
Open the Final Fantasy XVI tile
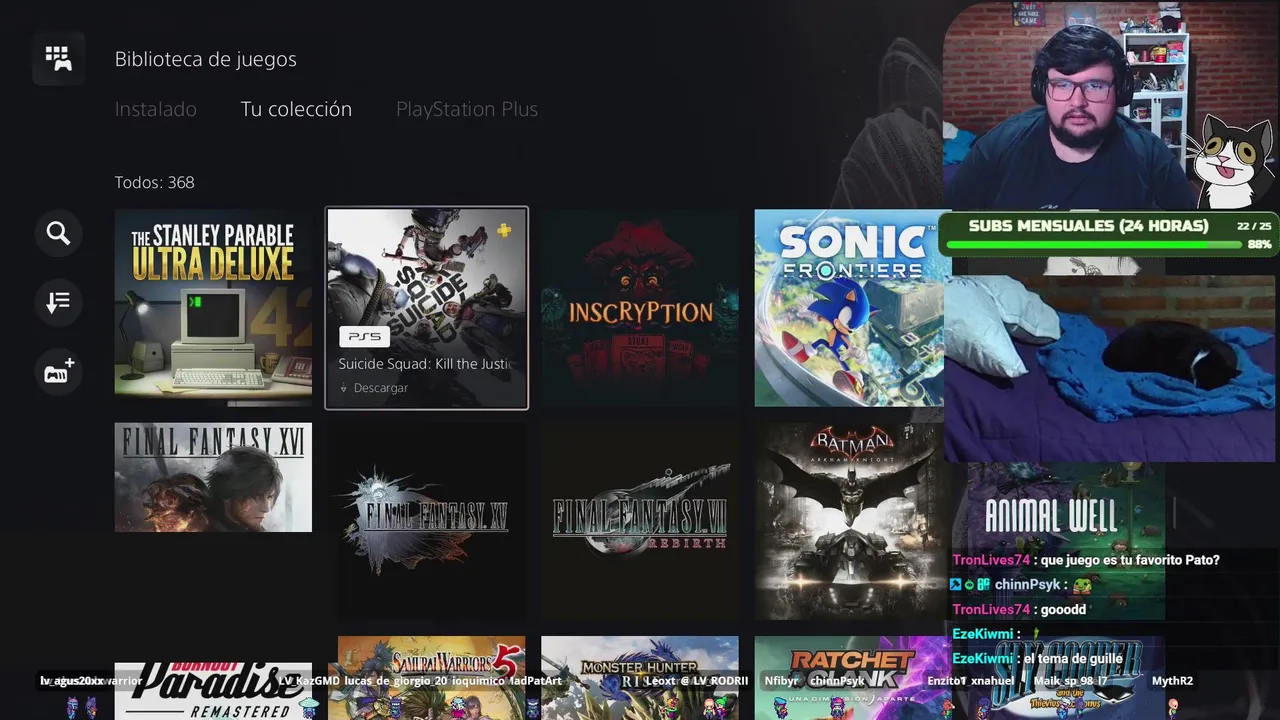tap(213, 477)
